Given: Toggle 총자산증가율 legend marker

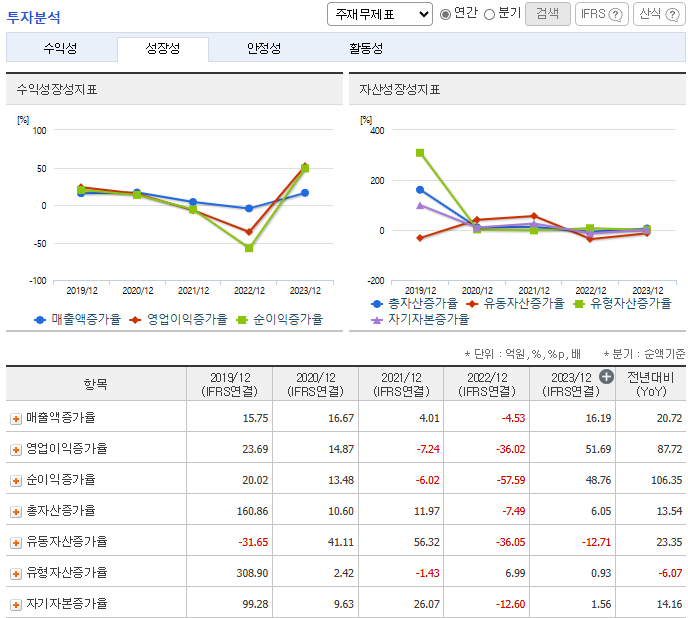Looking at the screenshot, I should tap(376, 304).
